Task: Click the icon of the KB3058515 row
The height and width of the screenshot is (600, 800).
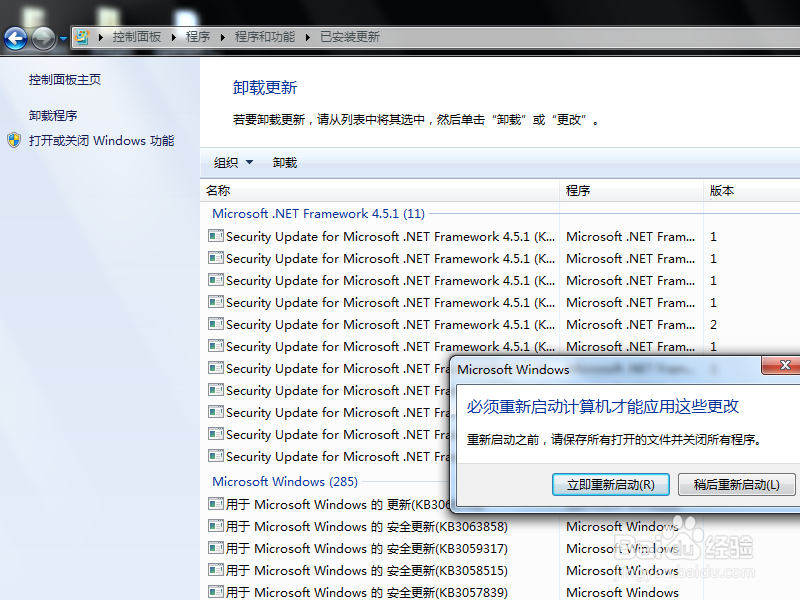Action: point(216,569)
